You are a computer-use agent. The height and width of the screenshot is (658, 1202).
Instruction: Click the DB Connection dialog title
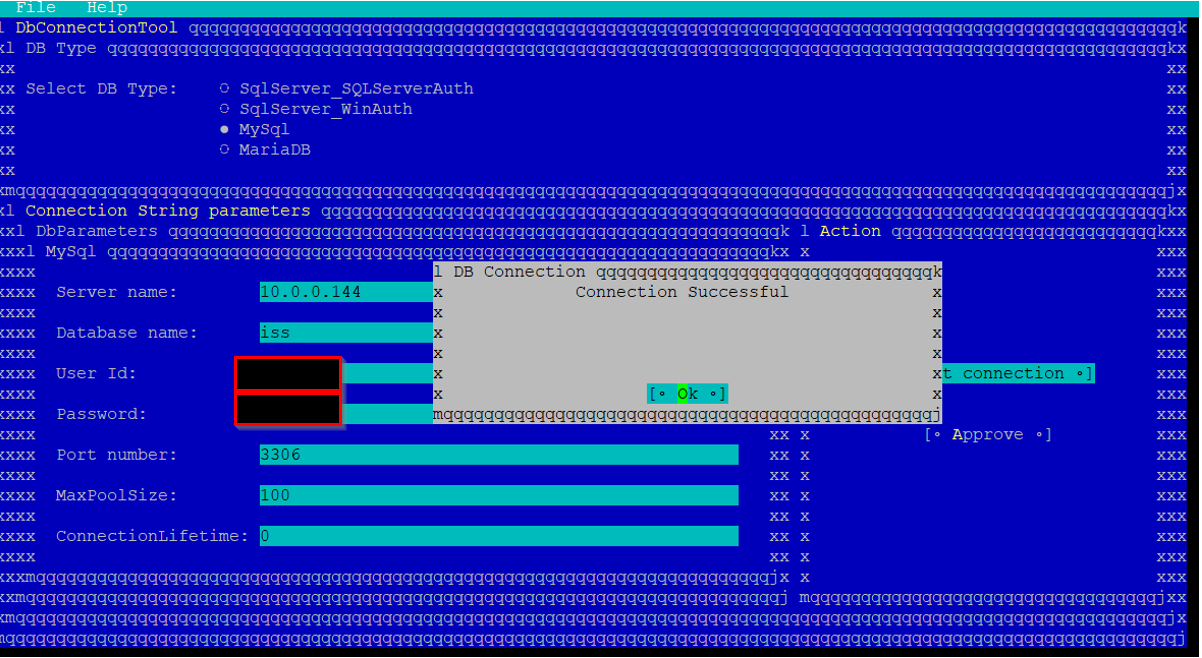pyautogui.click(x=519, y=272)
